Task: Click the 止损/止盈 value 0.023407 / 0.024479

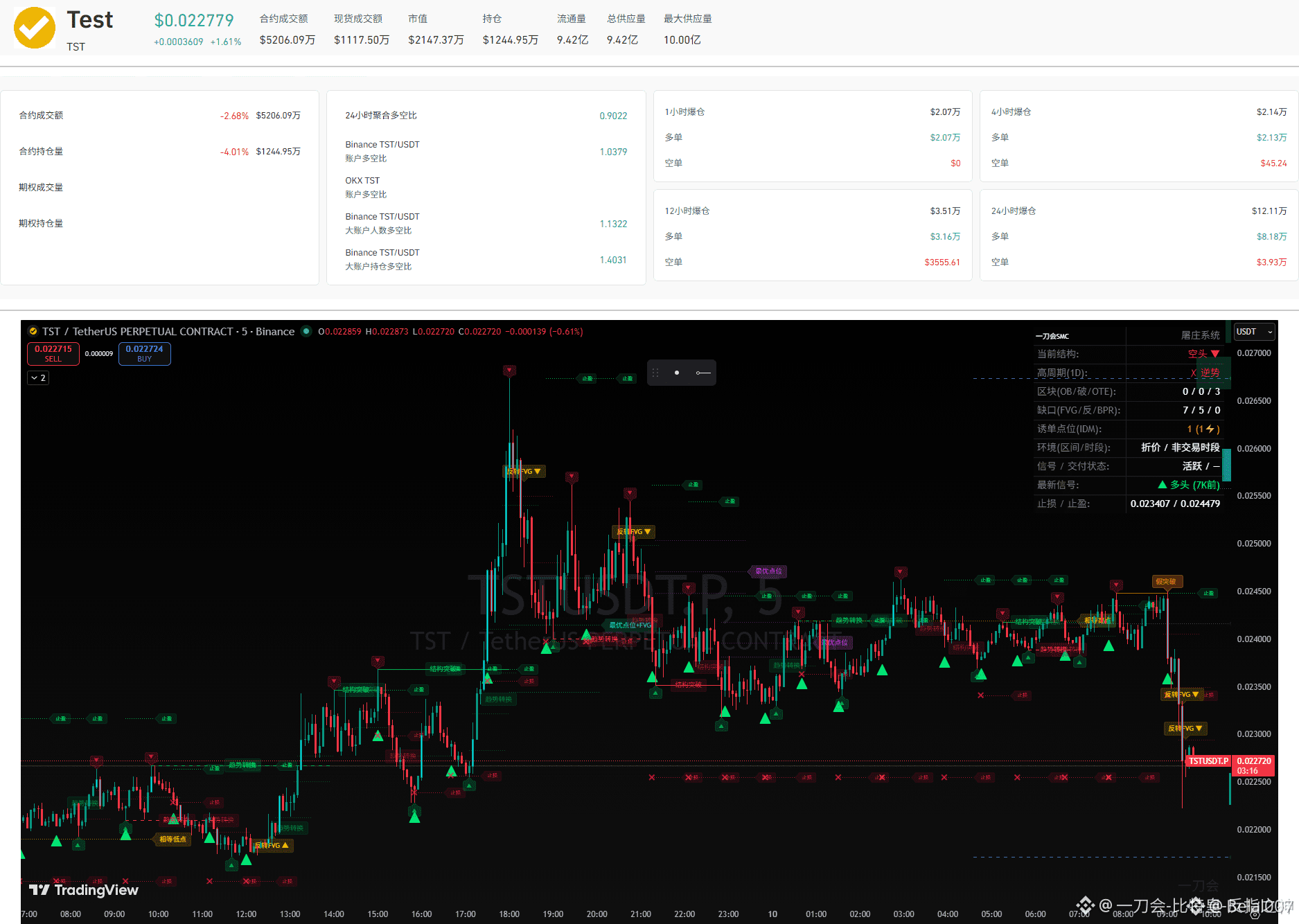Action: 1175,504
